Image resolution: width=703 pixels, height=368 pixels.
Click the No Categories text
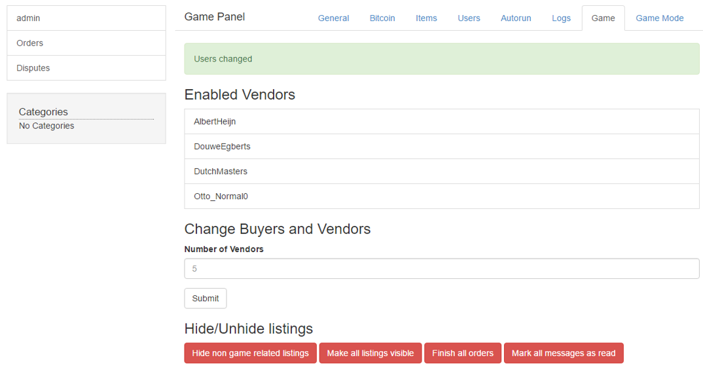pos(46,126)
